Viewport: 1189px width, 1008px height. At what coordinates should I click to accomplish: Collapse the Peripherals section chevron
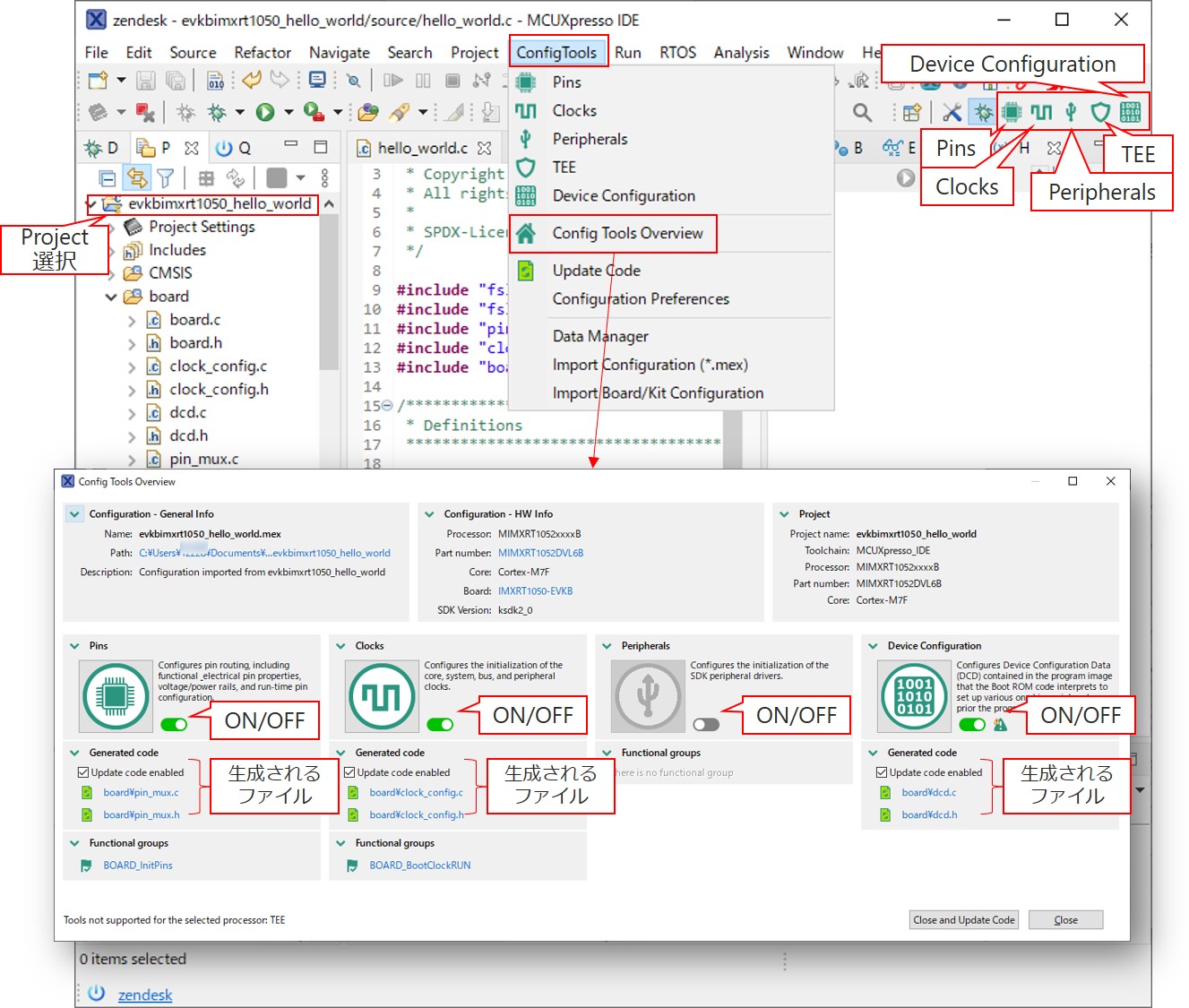pos(607,646)
